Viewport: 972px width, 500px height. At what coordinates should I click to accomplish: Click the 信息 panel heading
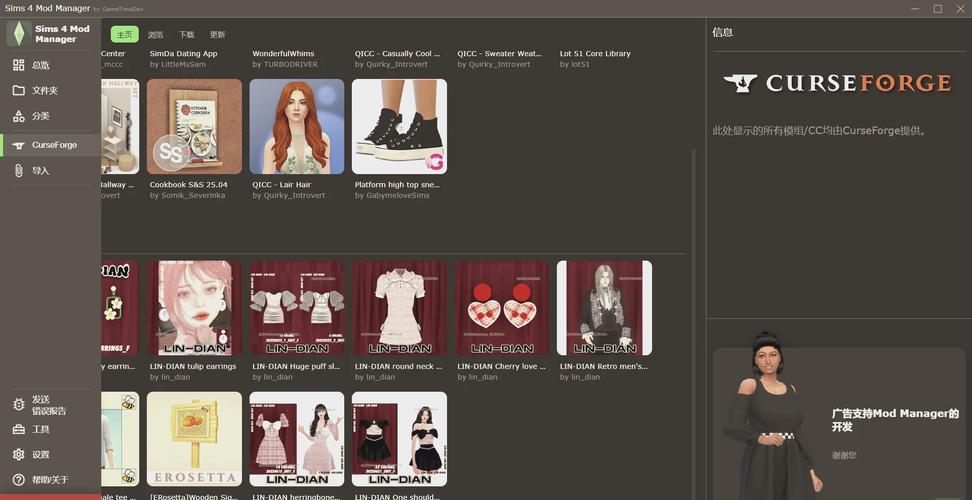coord(723,32)
